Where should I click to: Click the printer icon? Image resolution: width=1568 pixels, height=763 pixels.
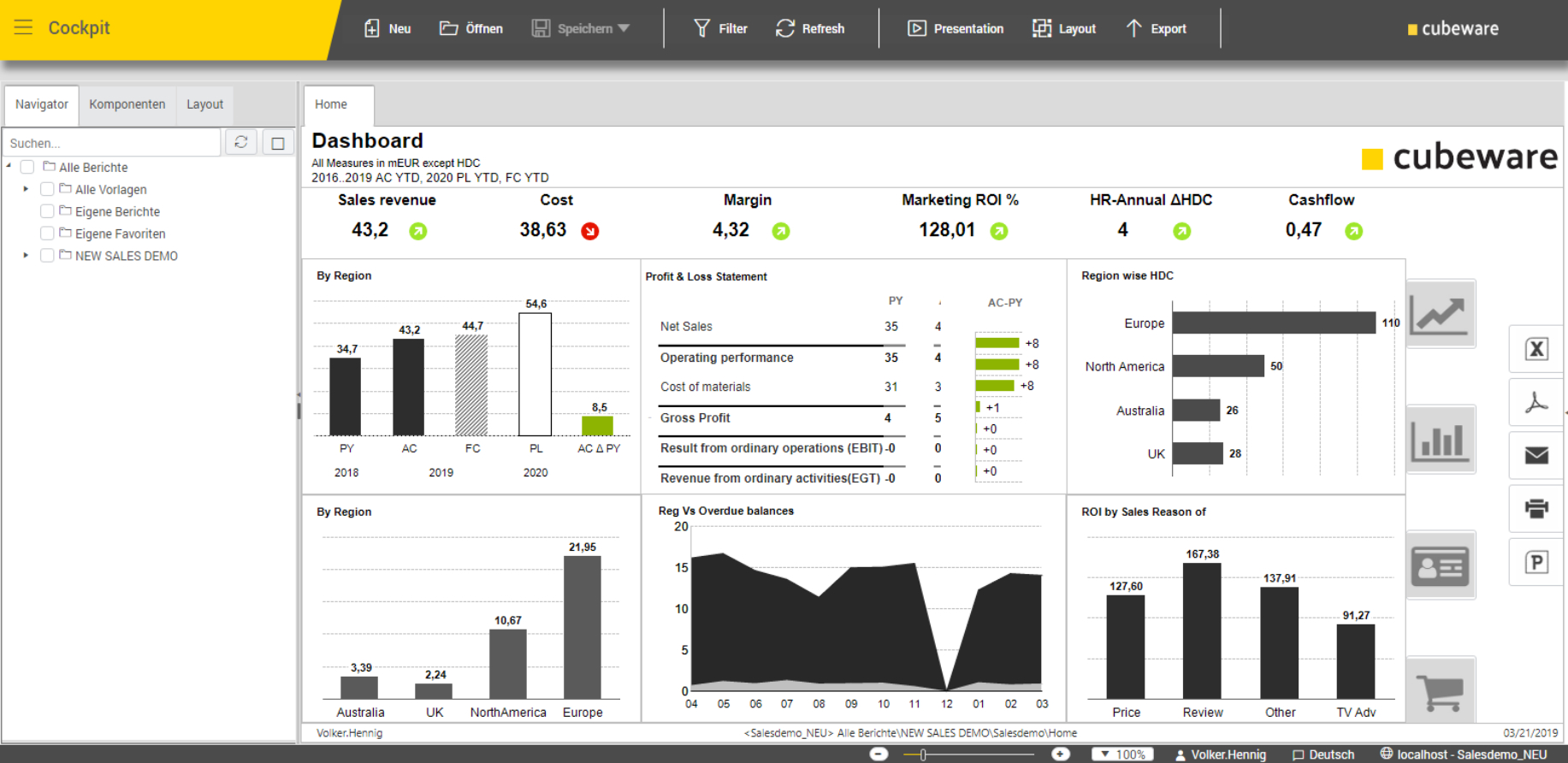[1536, 508]
